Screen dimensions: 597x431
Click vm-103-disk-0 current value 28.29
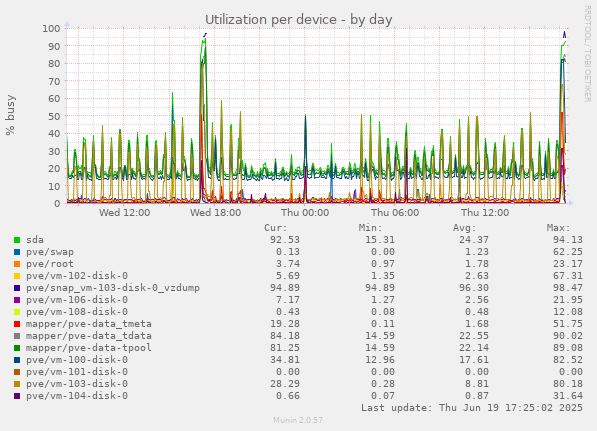(x=285, y=384)
